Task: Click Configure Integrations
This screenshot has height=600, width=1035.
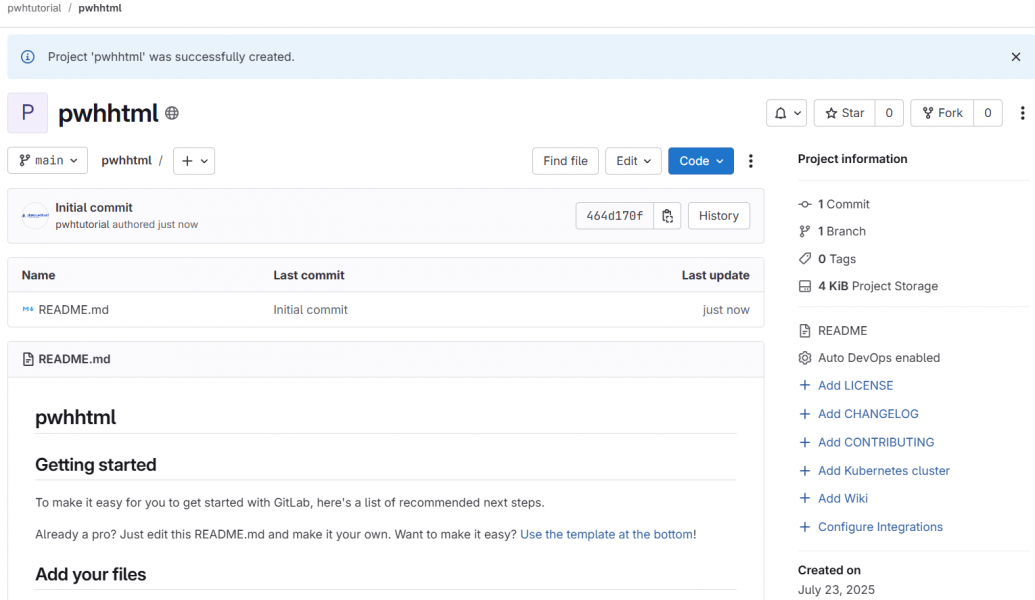Action: [x=881, y=527]
